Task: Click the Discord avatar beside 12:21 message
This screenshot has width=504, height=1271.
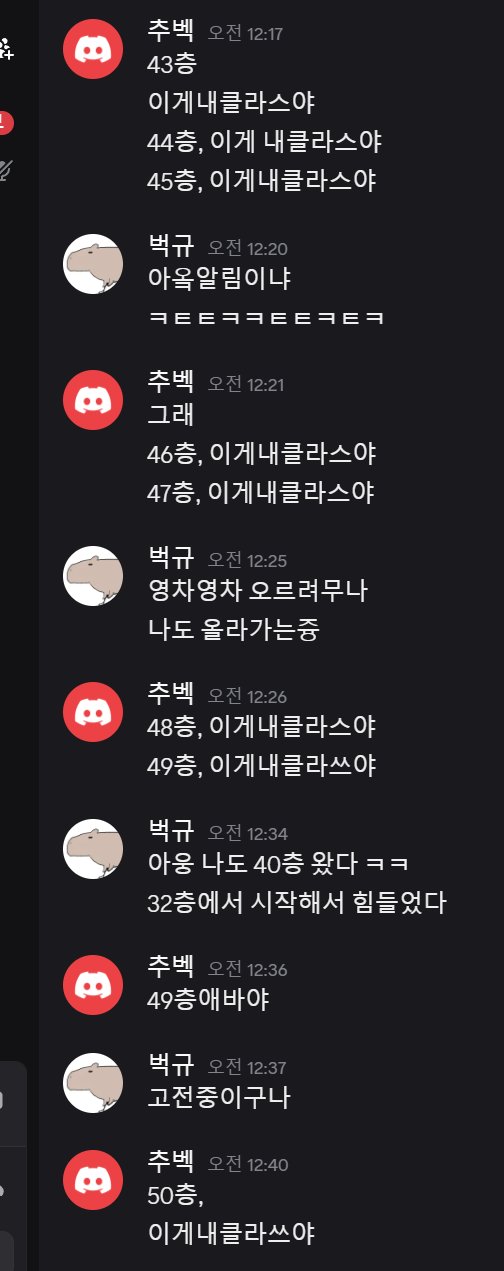Action: click(x=93, y=399)
